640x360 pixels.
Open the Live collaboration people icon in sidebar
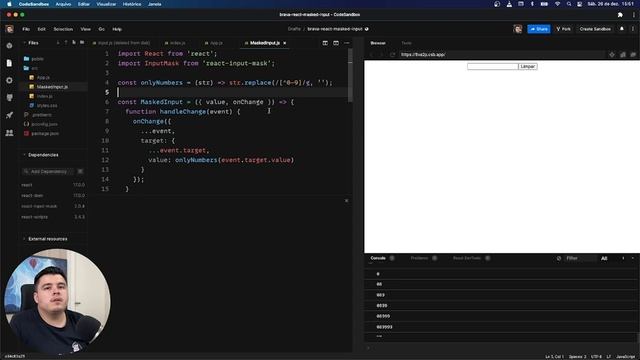coord(9,133)
